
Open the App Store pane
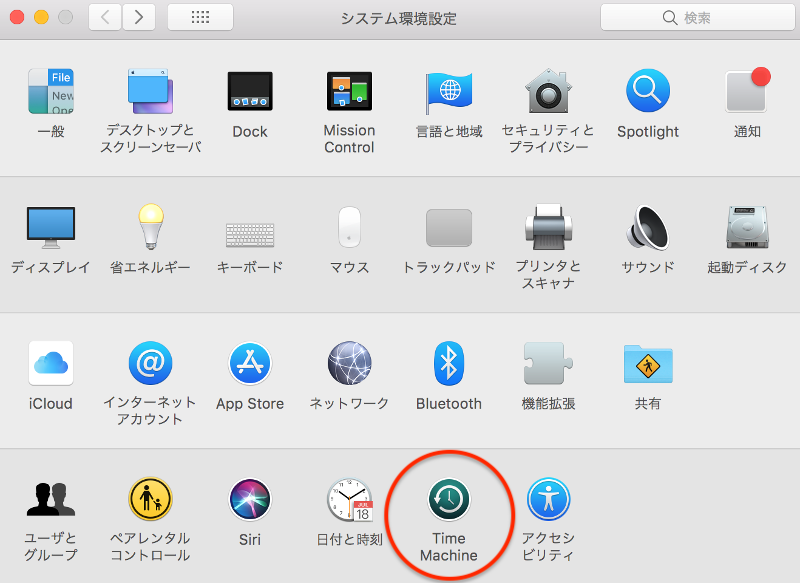pos(249,363)
